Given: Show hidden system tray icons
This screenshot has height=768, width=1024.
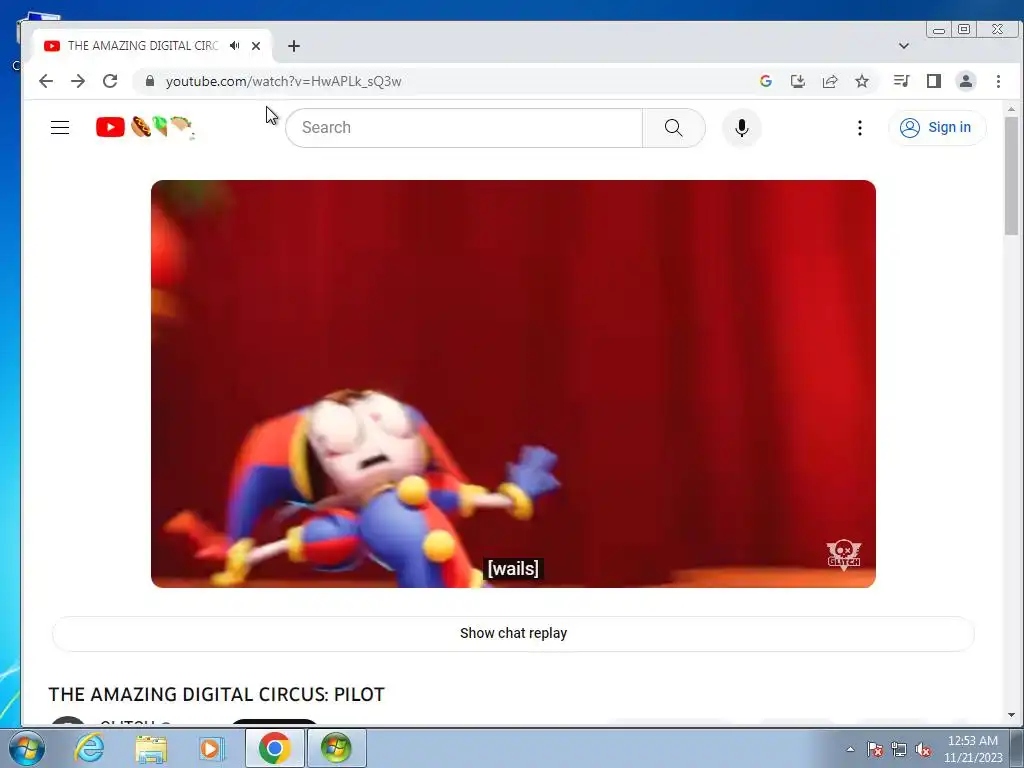Looking at the screenshot, I should [x=850, y=749].
